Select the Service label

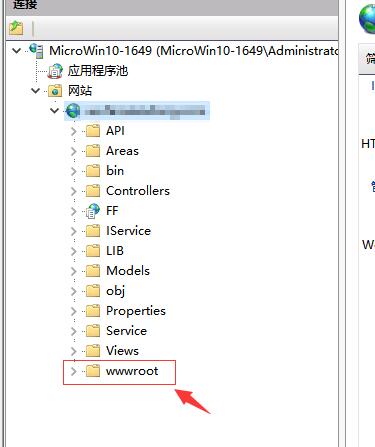pyautogui.click(x=126, y=331)
